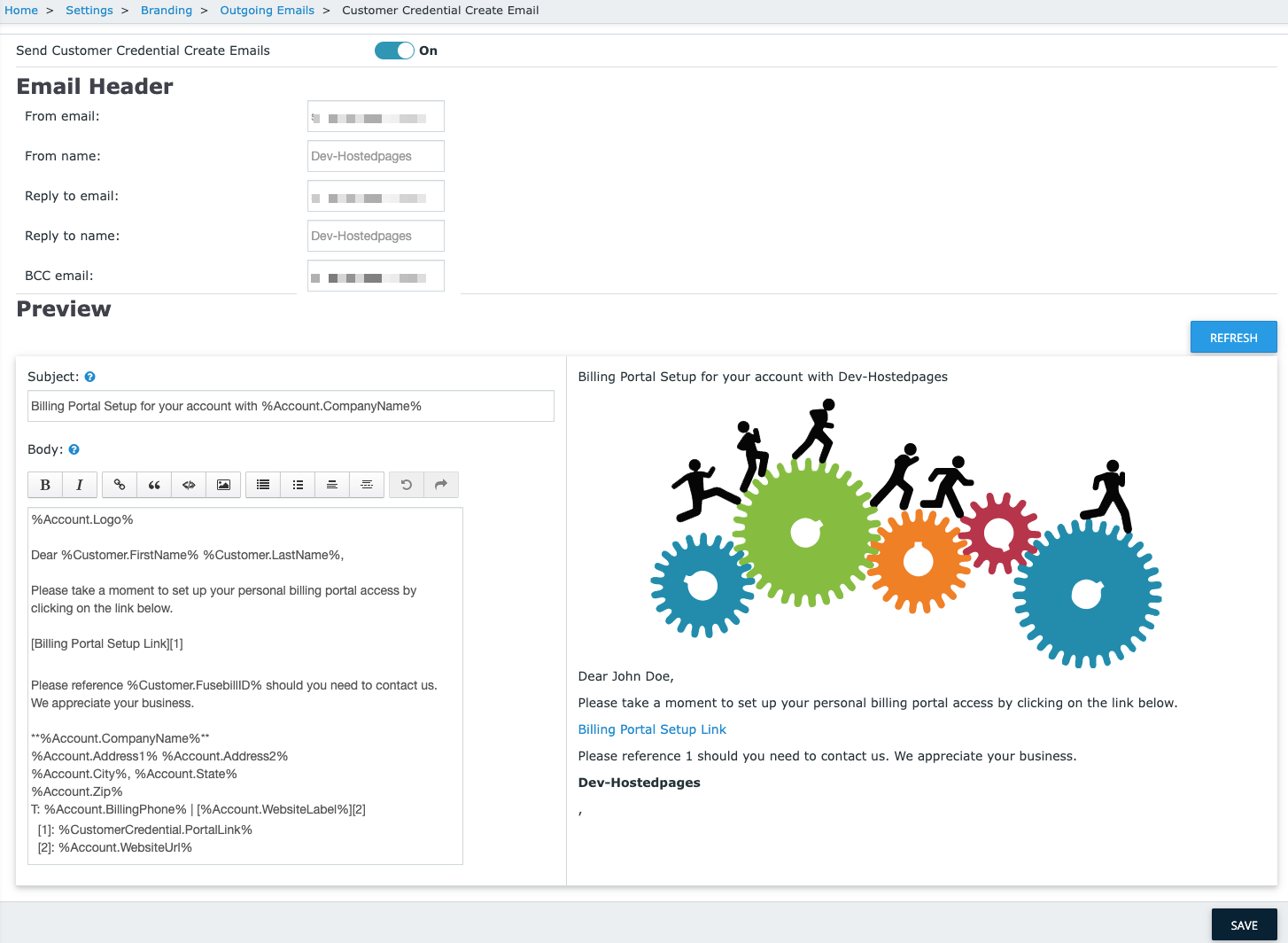The height and width of the screenshot is (943, 1288).
Task: Open the Body help tooltip icon
Action: pos(74,449)
